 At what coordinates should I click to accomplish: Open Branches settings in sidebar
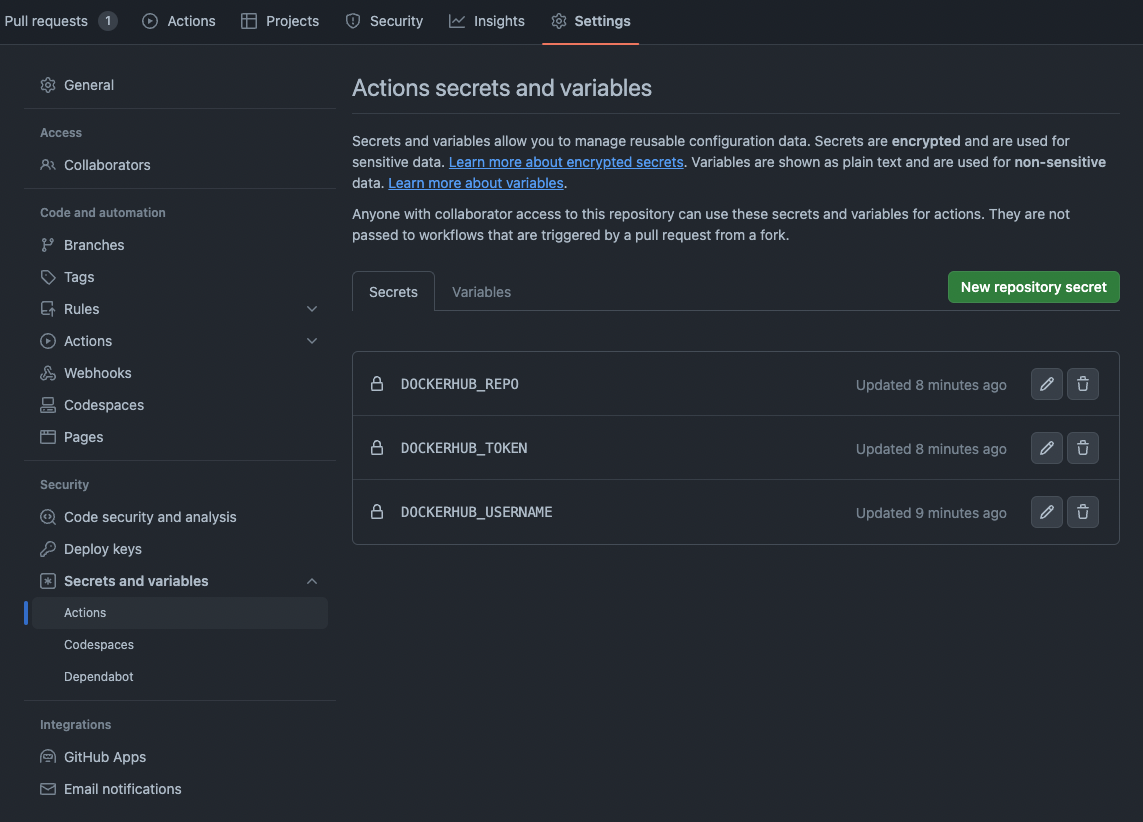(94, 244)
